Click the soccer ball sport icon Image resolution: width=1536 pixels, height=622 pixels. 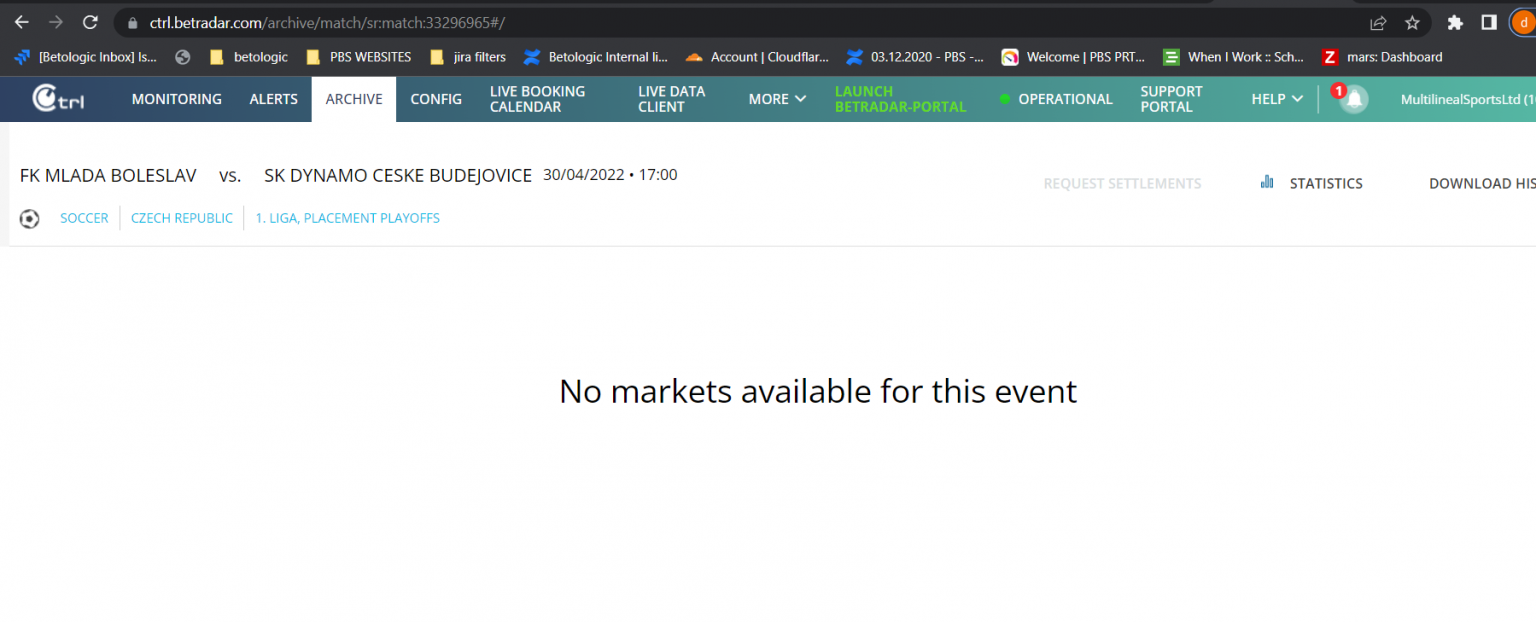pyautogui.click(x=30, y=218)
